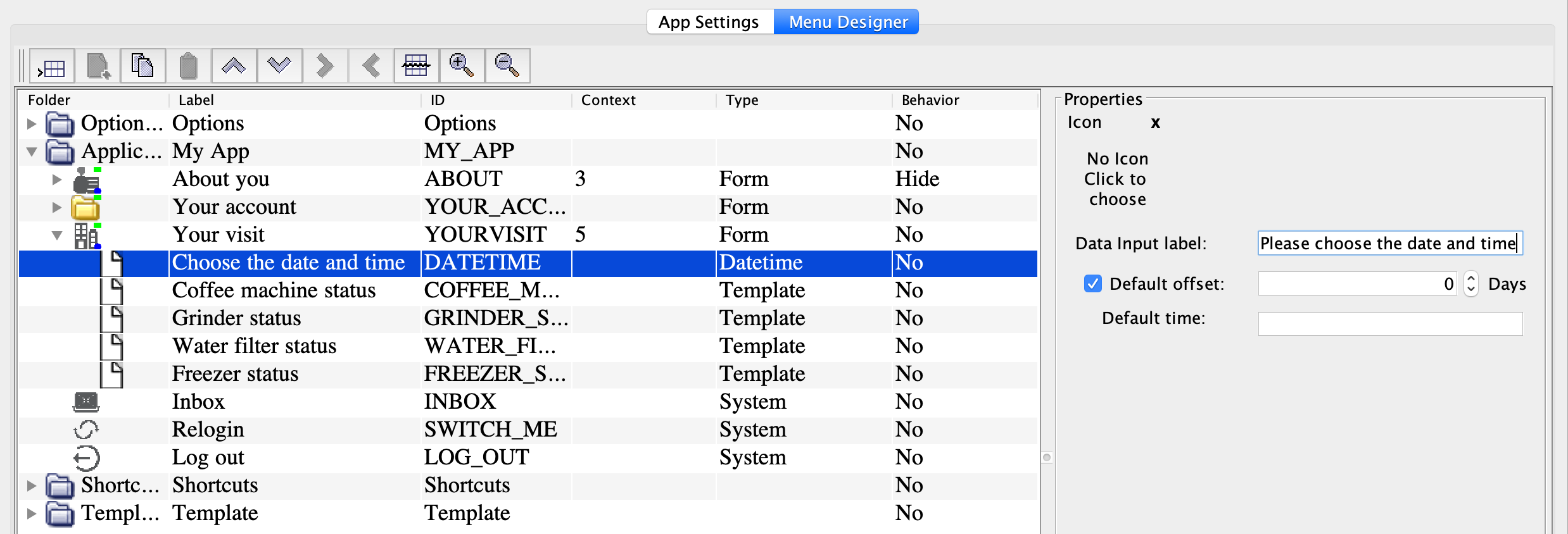Zoom in with the magnifier plus

coord(462,66)
